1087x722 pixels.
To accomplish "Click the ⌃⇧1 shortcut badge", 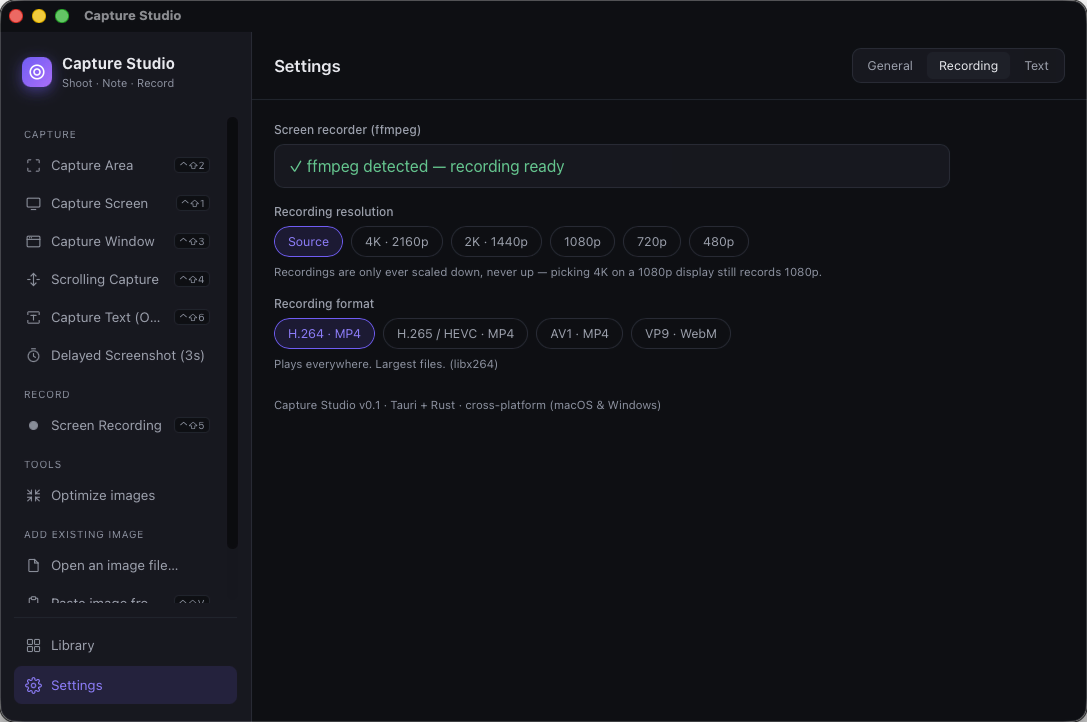I will (193, 204).
